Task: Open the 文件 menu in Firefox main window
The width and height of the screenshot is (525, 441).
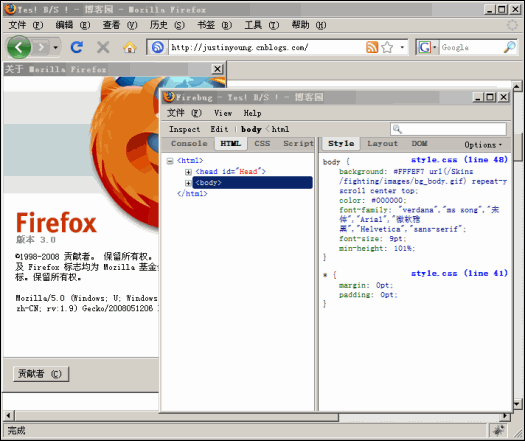Action: pyautogui.click(x=25, y=25)
